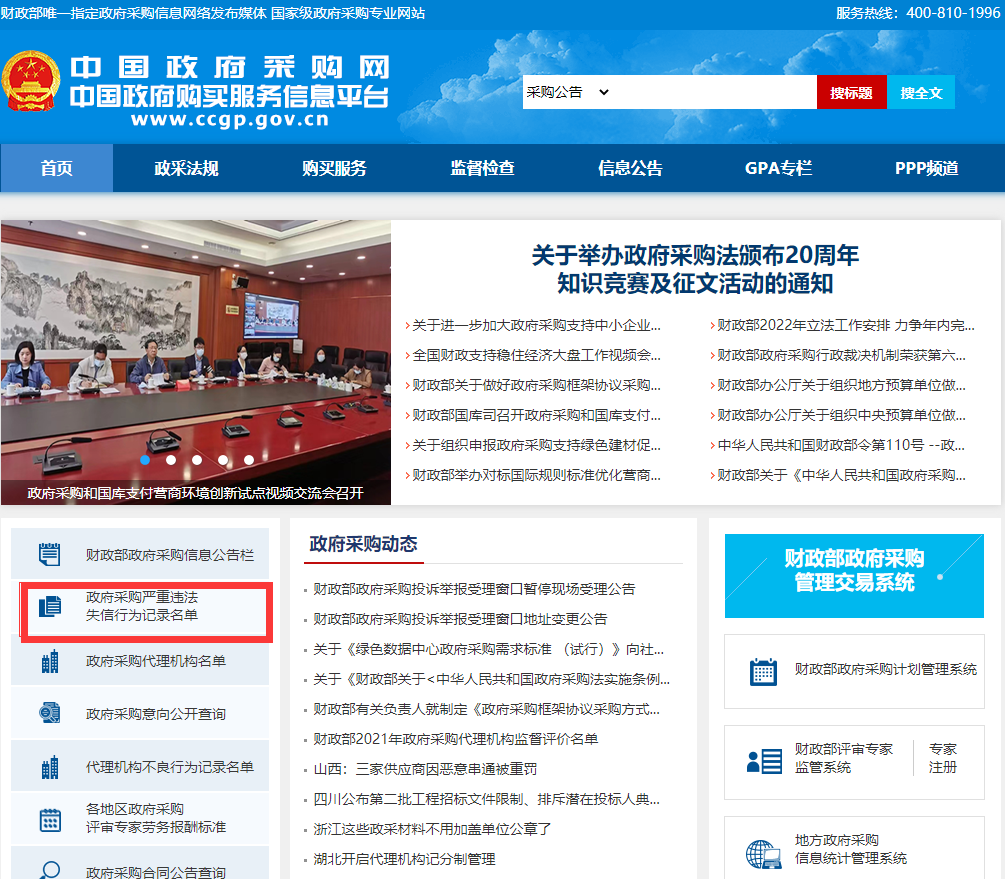Click in the search text field

pyautogui.click(x=714, y=92)
